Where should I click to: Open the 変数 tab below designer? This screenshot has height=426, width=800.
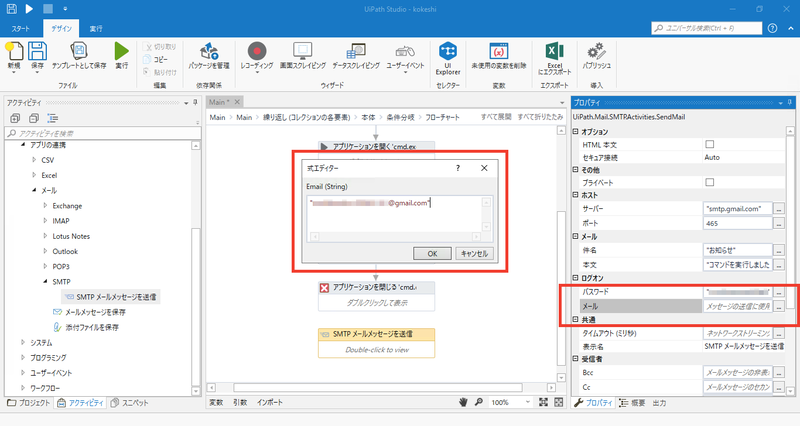tap(216, 403)
